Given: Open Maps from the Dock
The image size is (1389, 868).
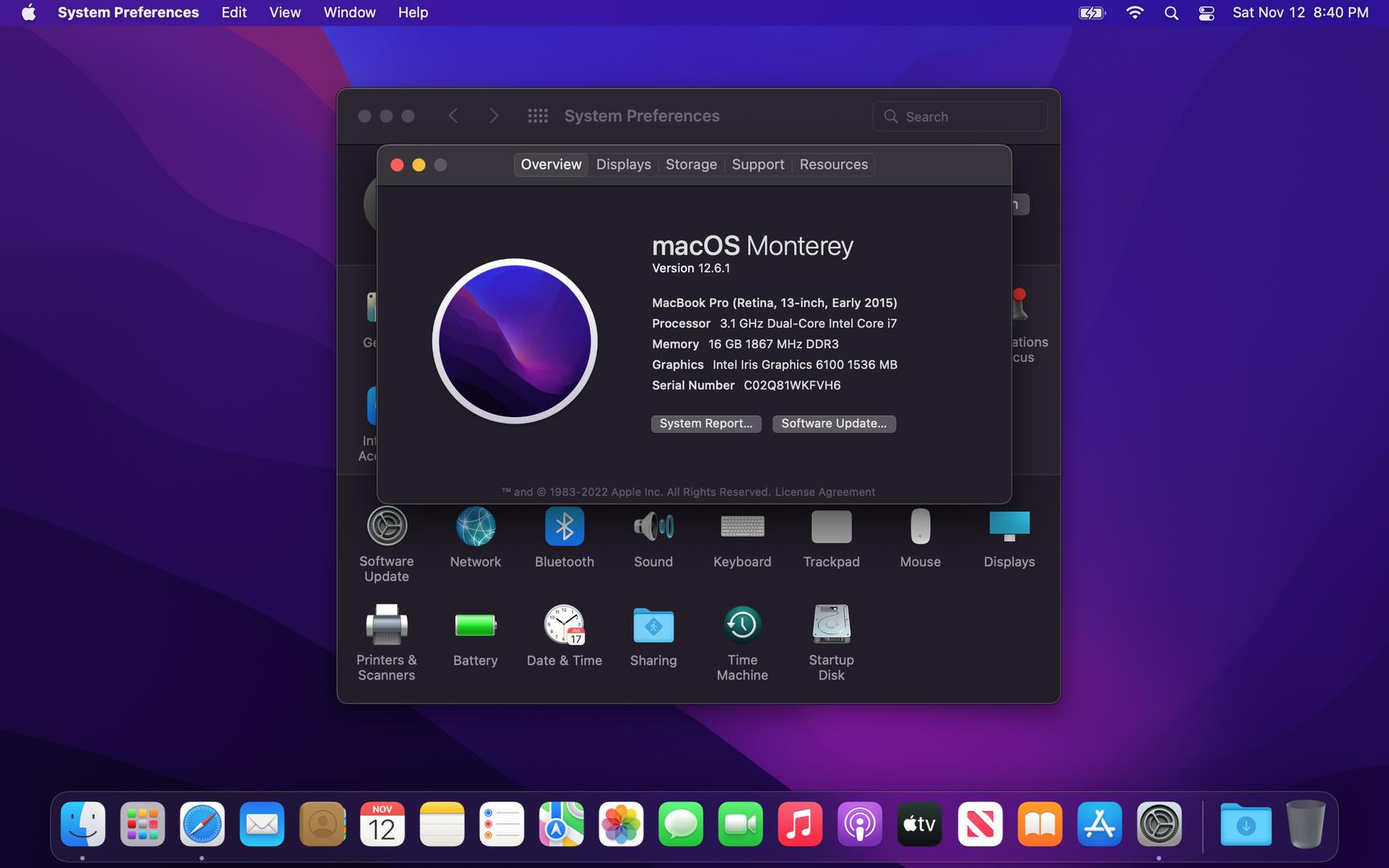Looking at the screenshot, I should pyautogui.click(x=561, y=824).
